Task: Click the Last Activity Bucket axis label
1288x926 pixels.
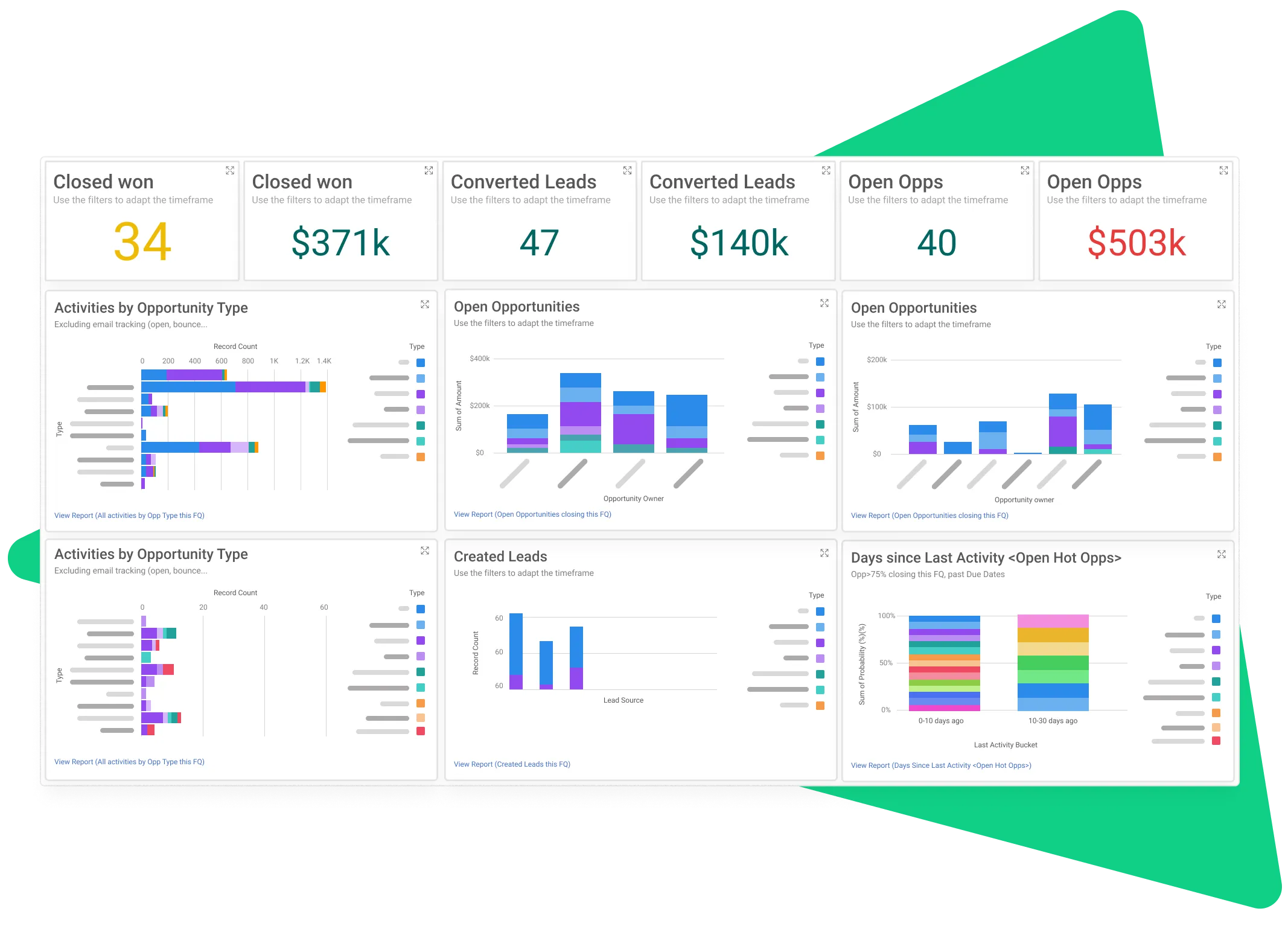Action: tap(1006, 745)
